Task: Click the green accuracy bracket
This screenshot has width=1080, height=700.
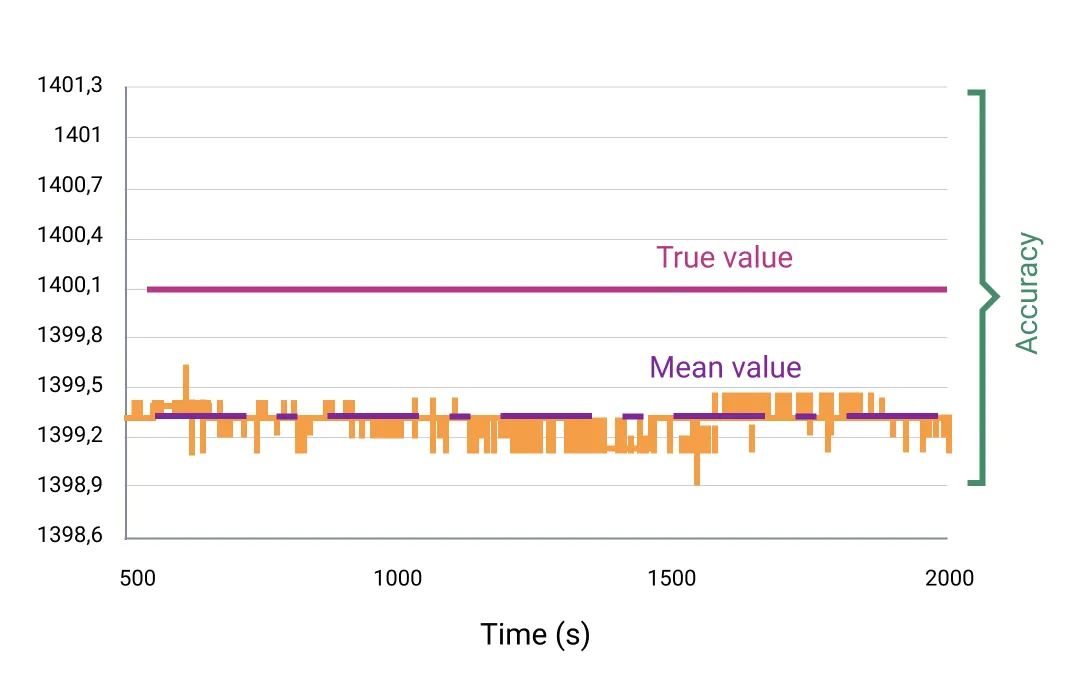Action: 984,287
